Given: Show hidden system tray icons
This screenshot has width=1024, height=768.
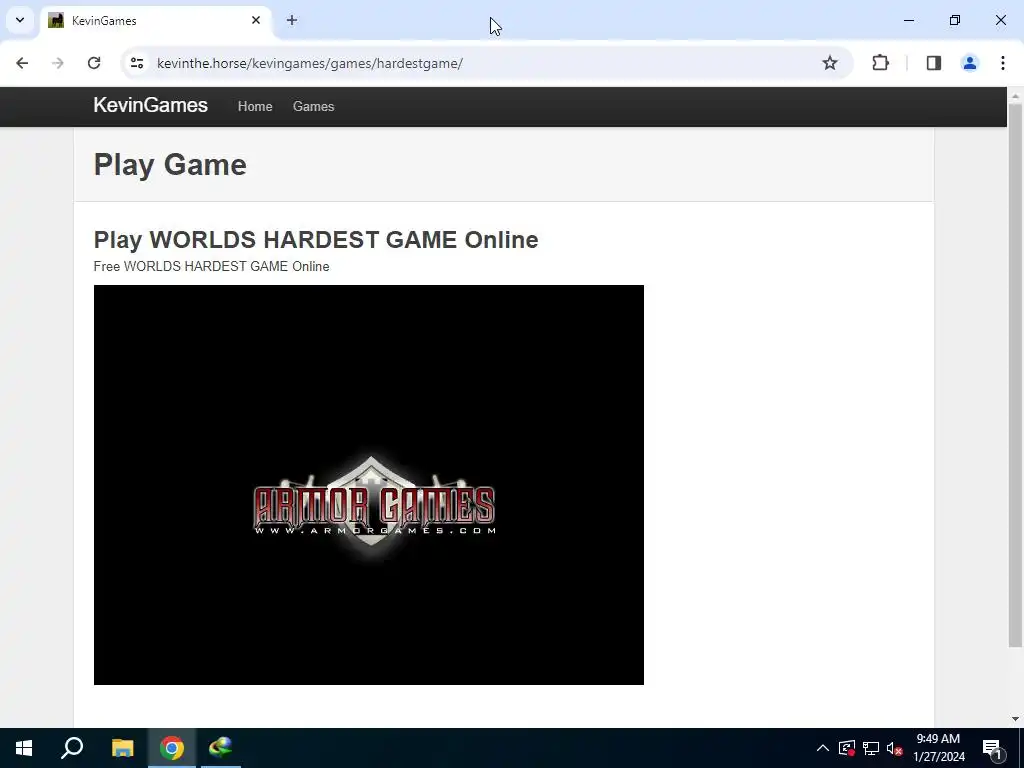Looking at the screenshot, I should [823, 748].
